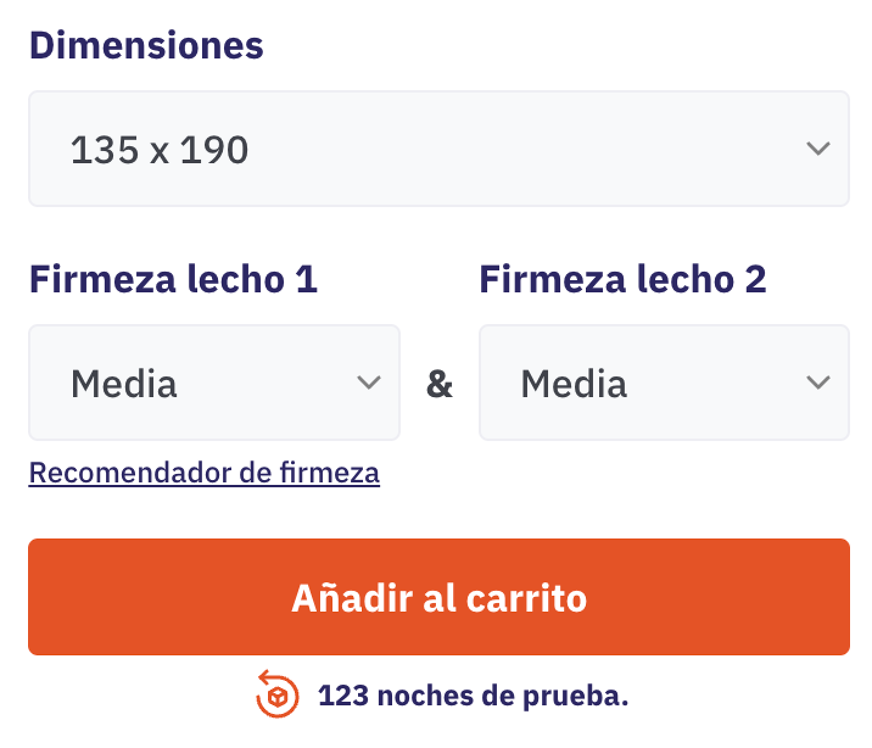Click the chevron on the Dimensiones selector
Image resolution: width=872 pixels, height=748 pixels.
pos(818,148)
